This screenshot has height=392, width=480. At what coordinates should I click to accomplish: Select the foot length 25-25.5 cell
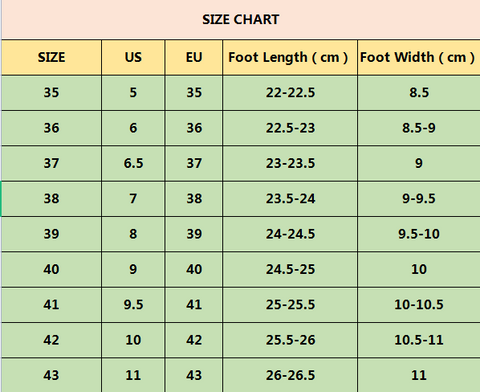pos(290,305)
